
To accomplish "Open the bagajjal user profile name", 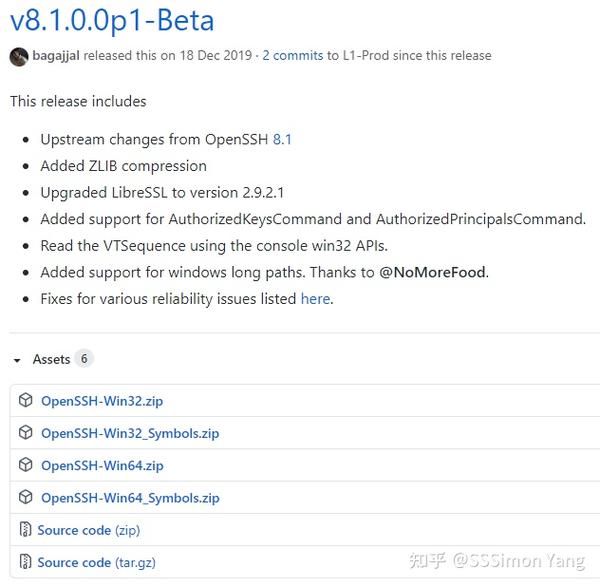I will [56, 55].
